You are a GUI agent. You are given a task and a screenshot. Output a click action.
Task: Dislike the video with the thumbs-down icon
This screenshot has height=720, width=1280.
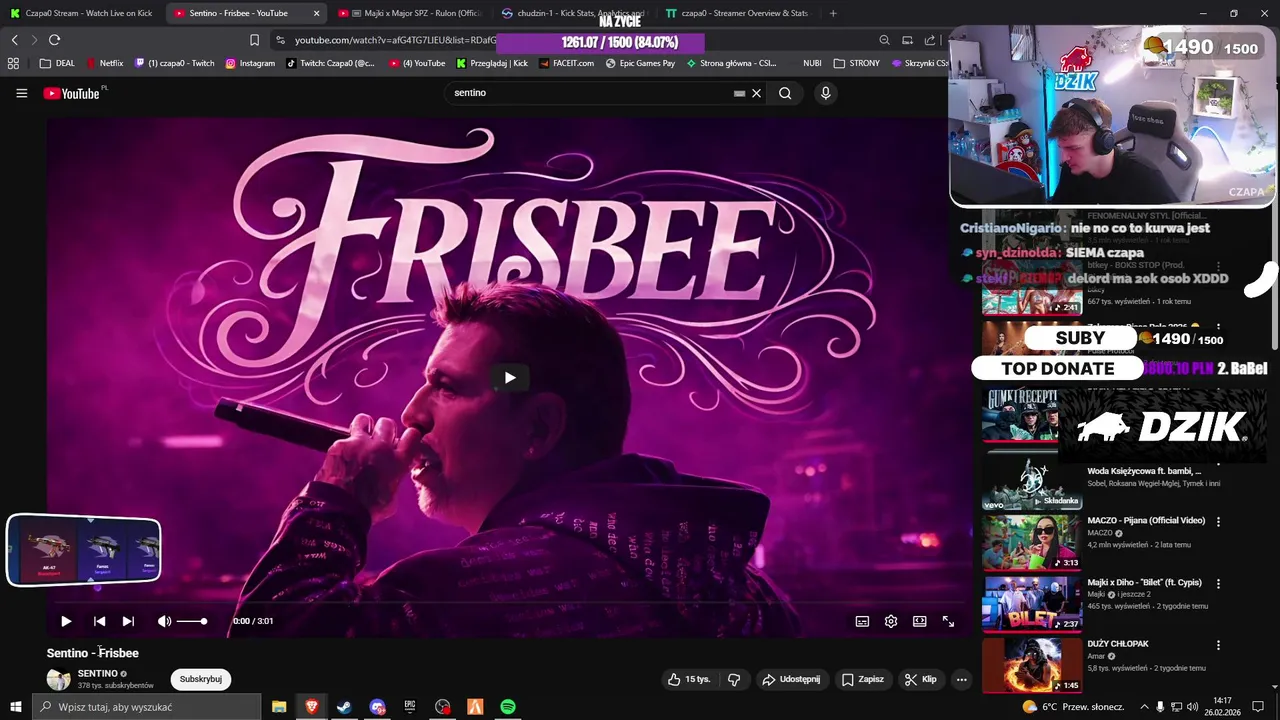[734, 679]
